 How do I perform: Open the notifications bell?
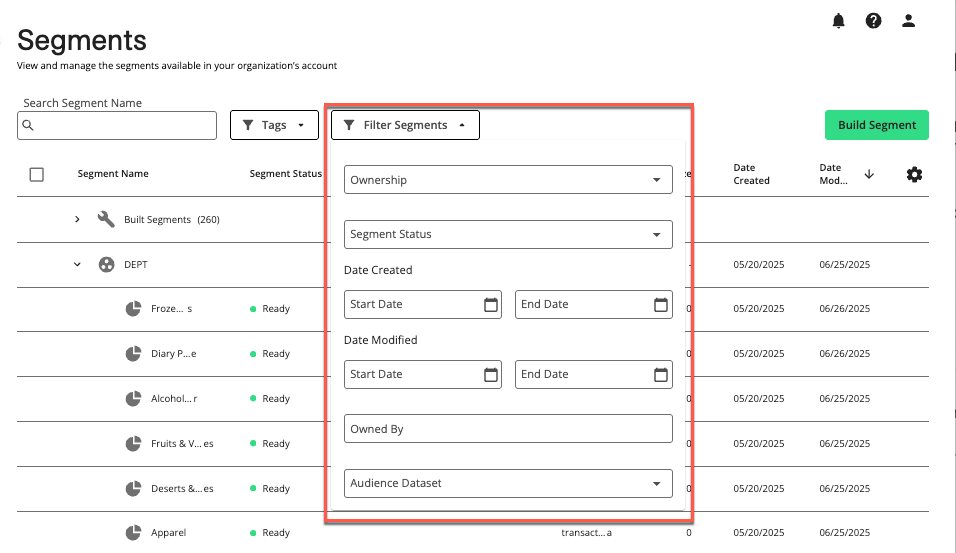[x=838, y=21]
